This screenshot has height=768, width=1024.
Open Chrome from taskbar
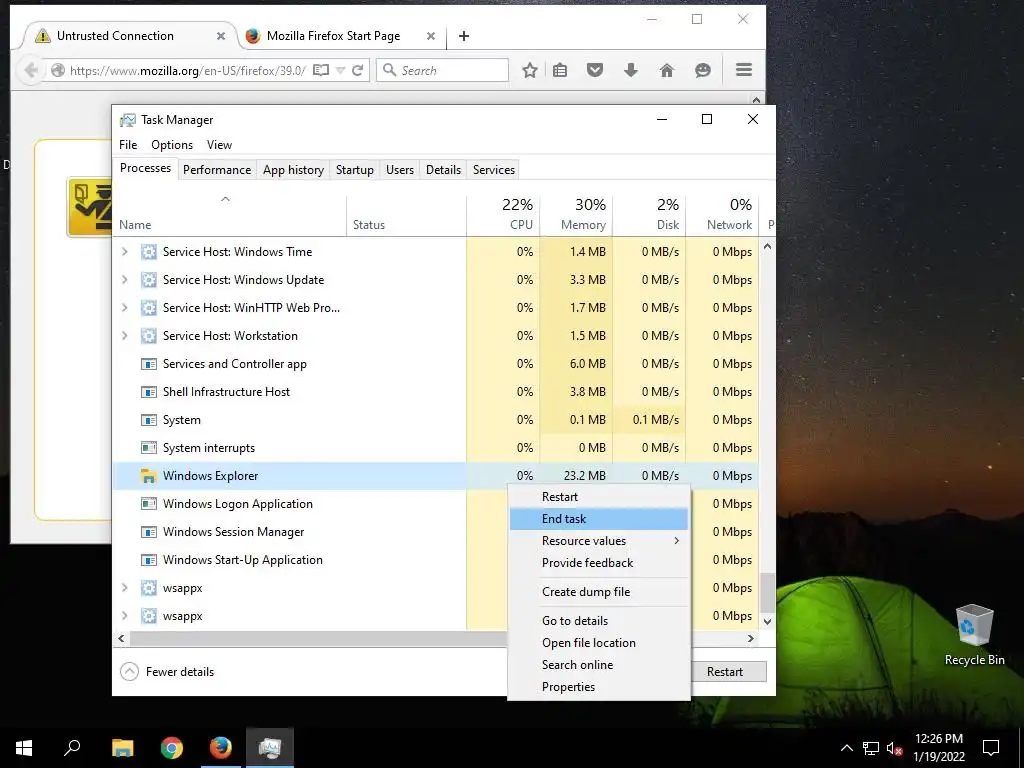(172, 747)
